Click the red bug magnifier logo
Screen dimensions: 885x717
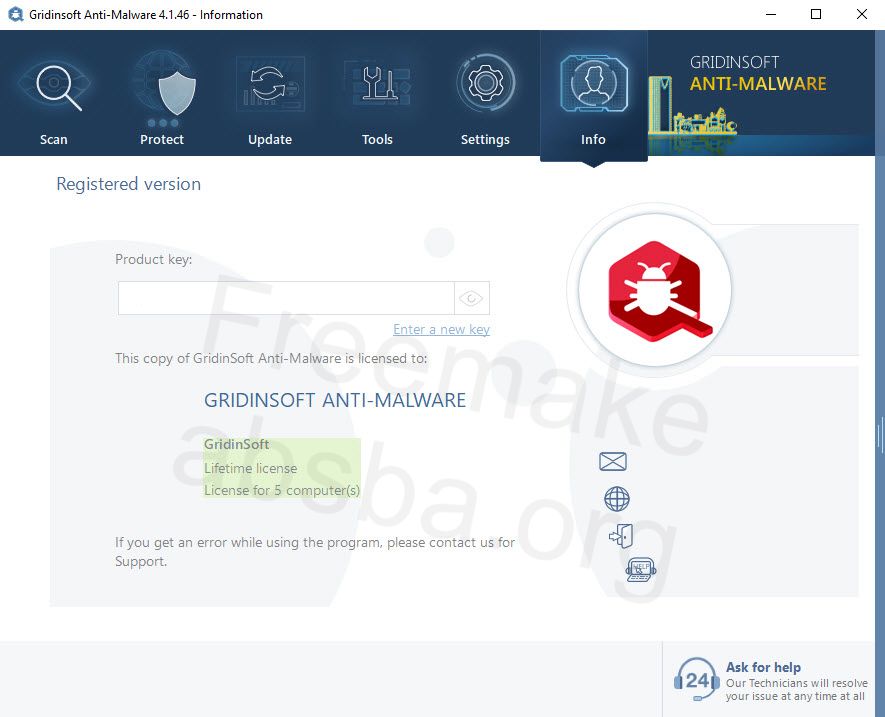click(658, 291)
